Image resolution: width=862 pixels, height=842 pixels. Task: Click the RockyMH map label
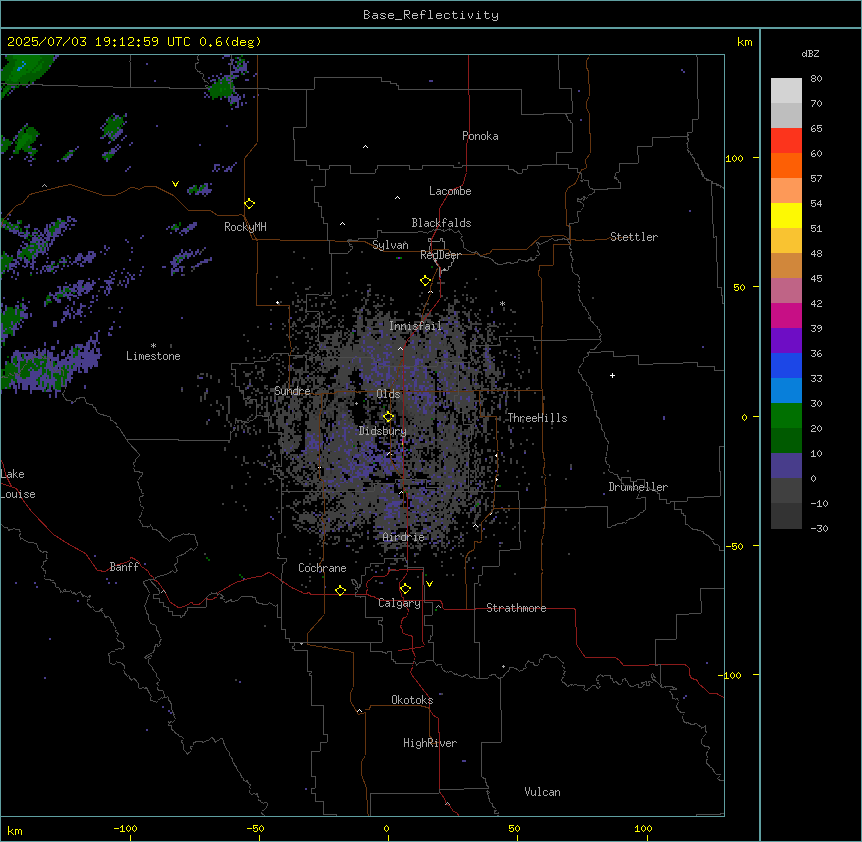pos(245,227)
